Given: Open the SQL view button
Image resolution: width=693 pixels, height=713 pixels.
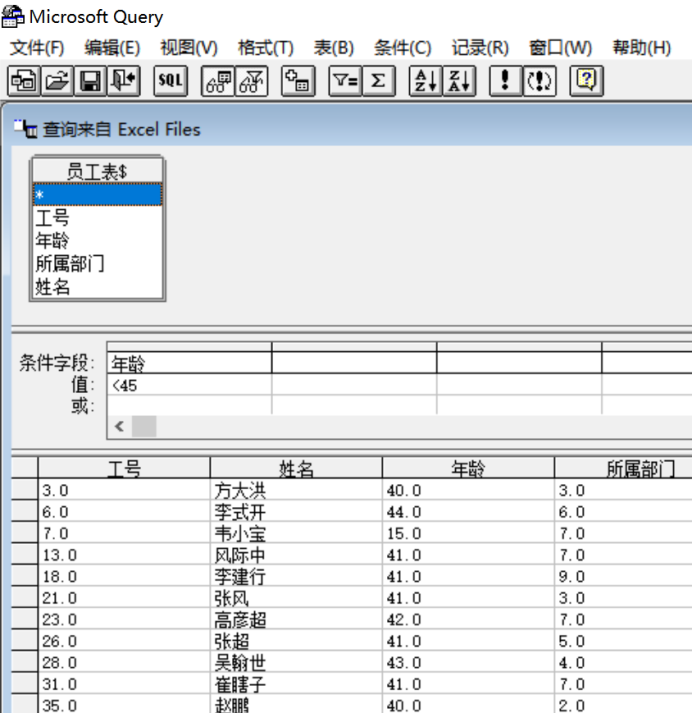Looking at the screenshot, I should coord(171,81).
